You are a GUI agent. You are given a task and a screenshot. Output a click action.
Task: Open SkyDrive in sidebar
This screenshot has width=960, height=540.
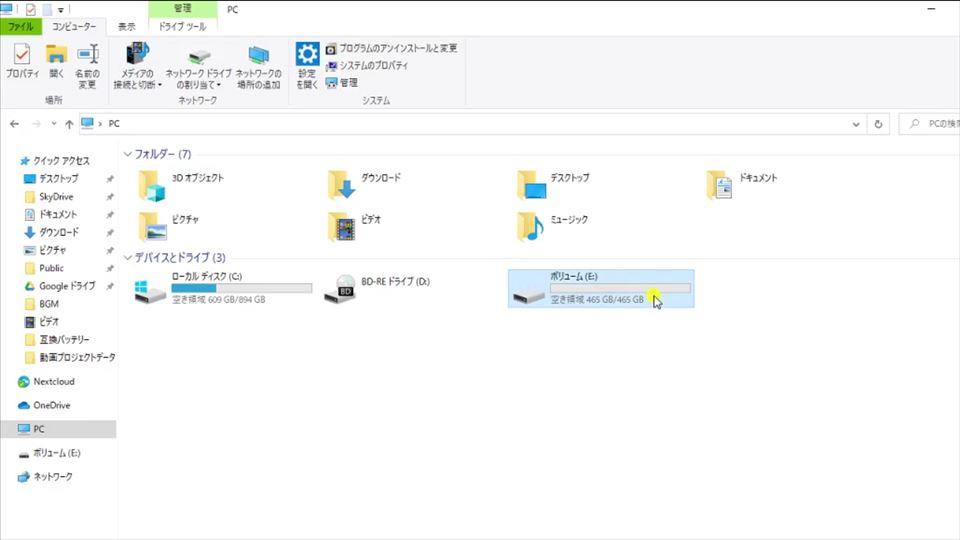click(56, 197)
